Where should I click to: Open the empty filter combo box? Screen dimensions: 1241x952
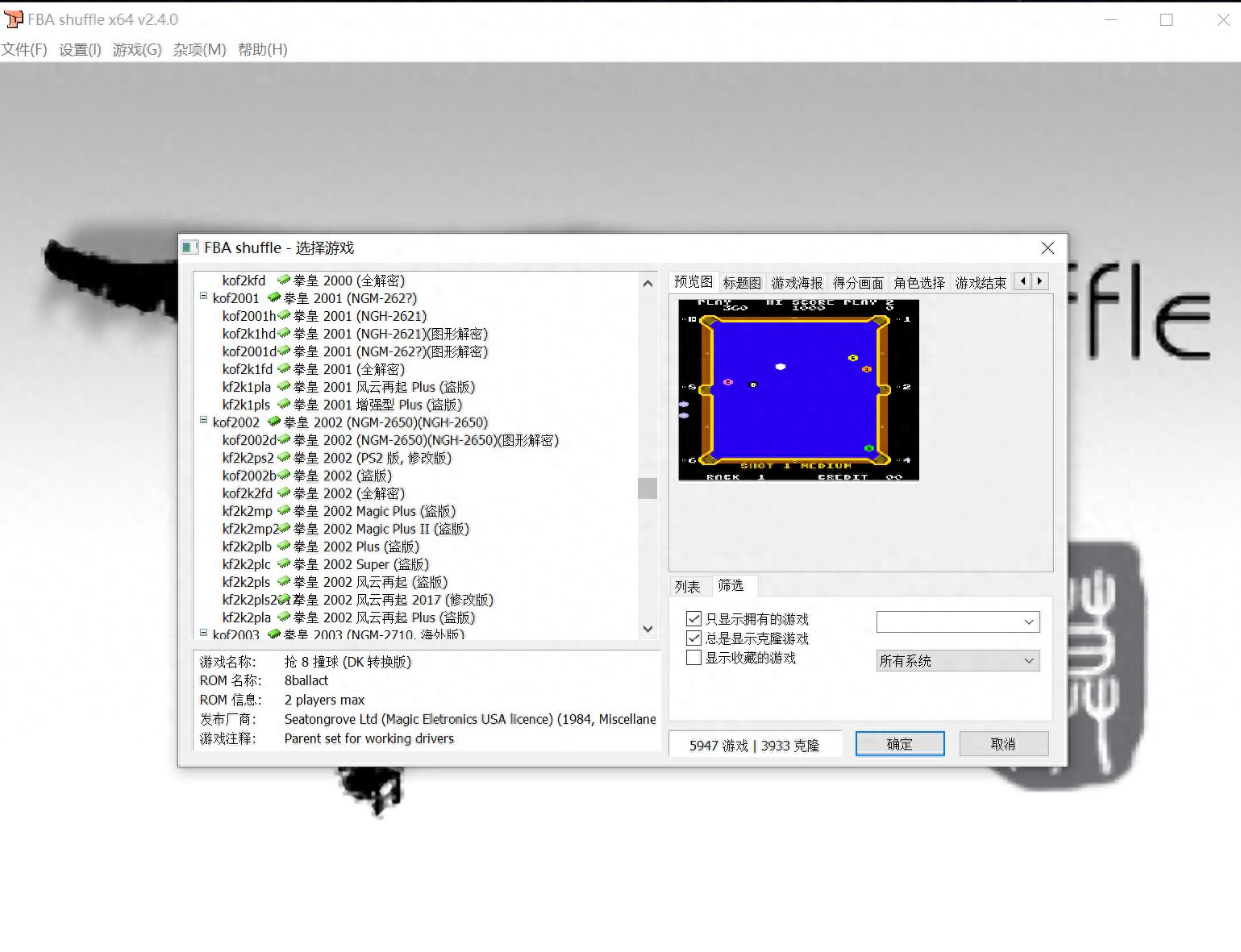[958, 622]
